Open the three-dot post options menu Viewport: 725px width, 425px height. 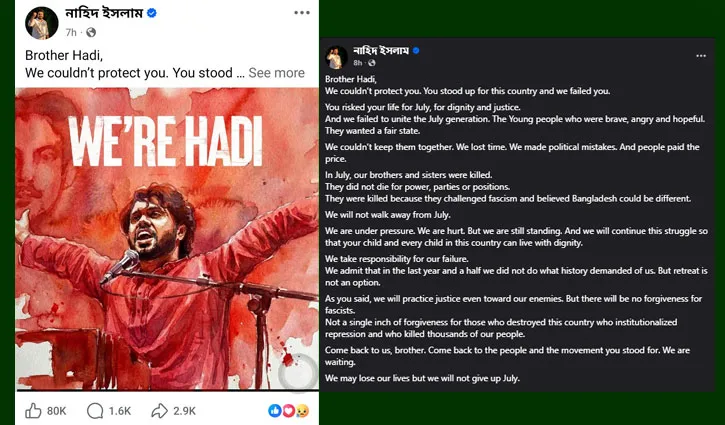point(301,14)
